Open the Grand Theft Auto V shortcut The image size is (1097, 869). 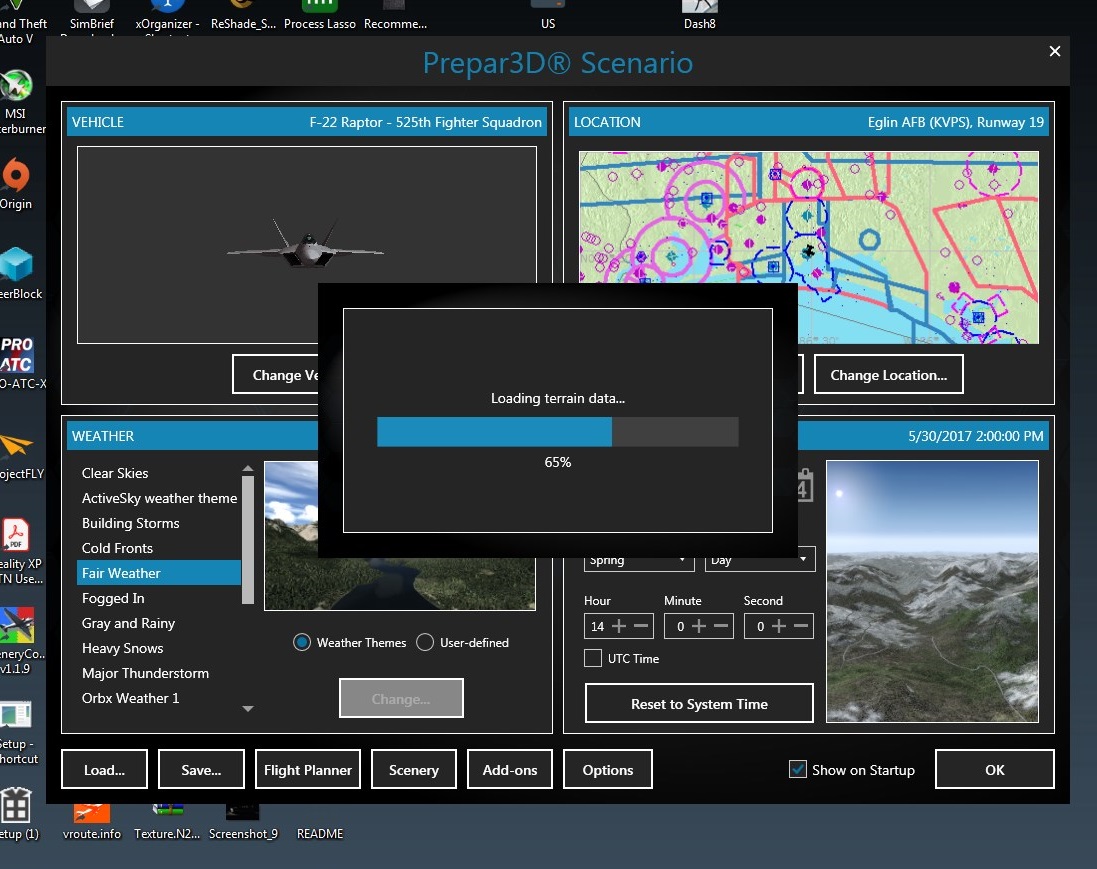(20, 24)
